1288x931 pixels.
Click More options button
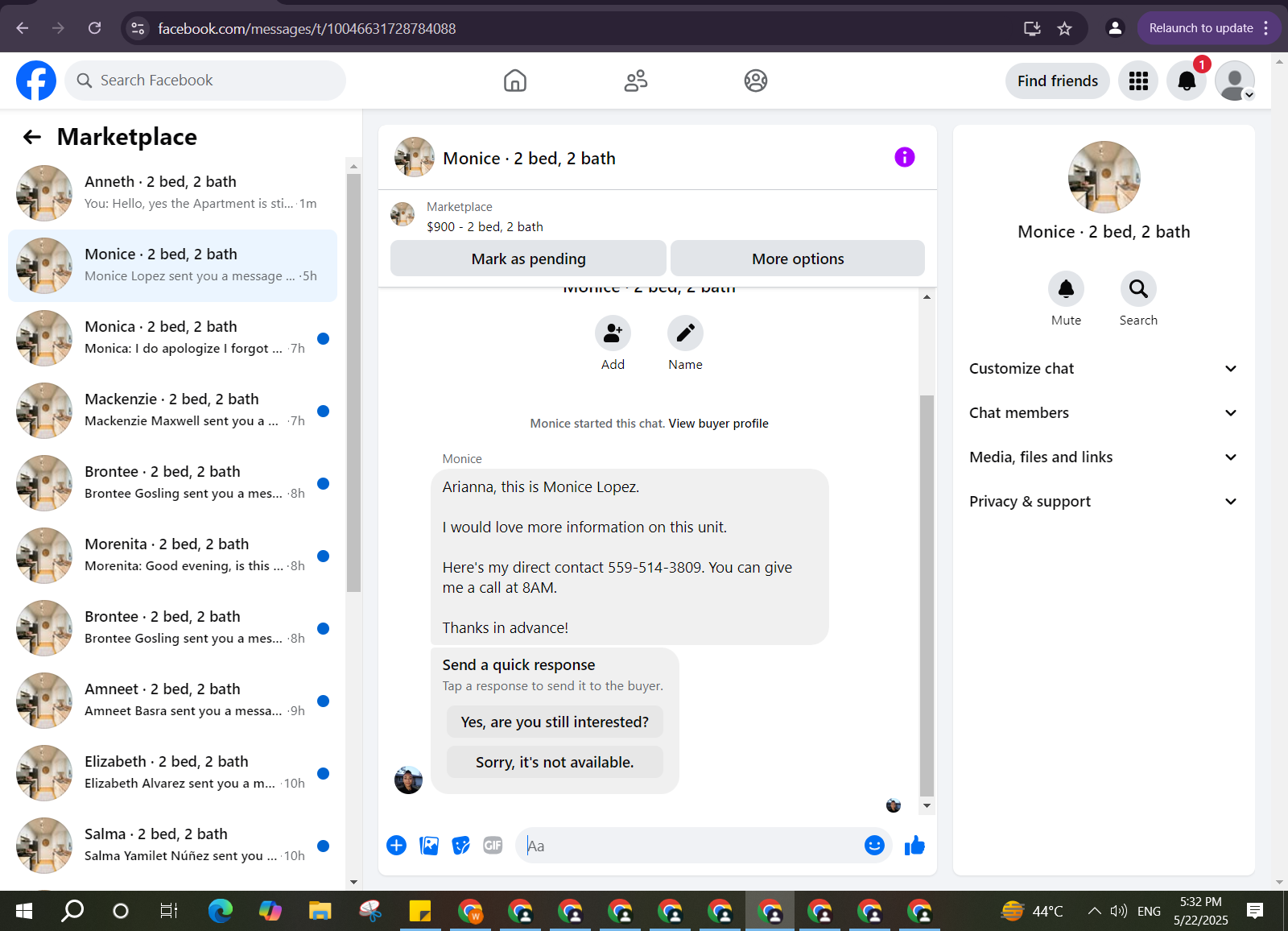tap(798, 259)
